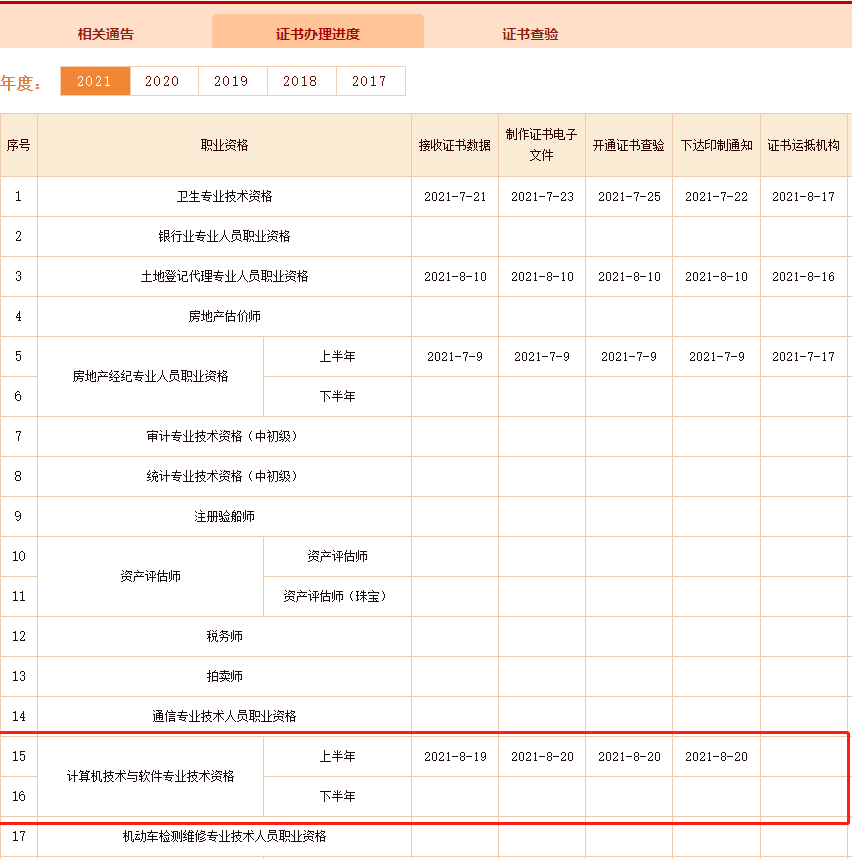Open the 证书办理进度 tab
Image resolution: width=852 pixels, height=859 pixels.
point(317,31)
